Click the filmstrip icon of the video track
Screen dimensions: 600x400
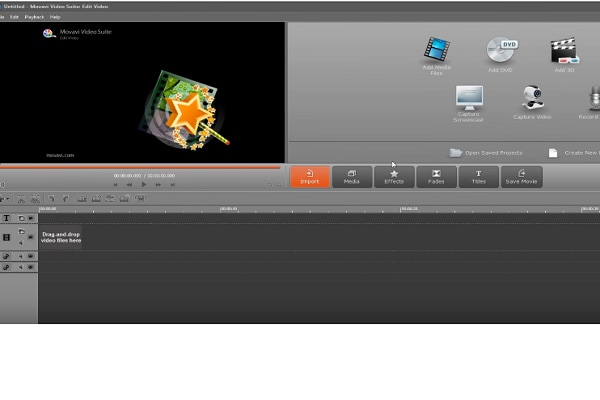click(x=7, y=237)
